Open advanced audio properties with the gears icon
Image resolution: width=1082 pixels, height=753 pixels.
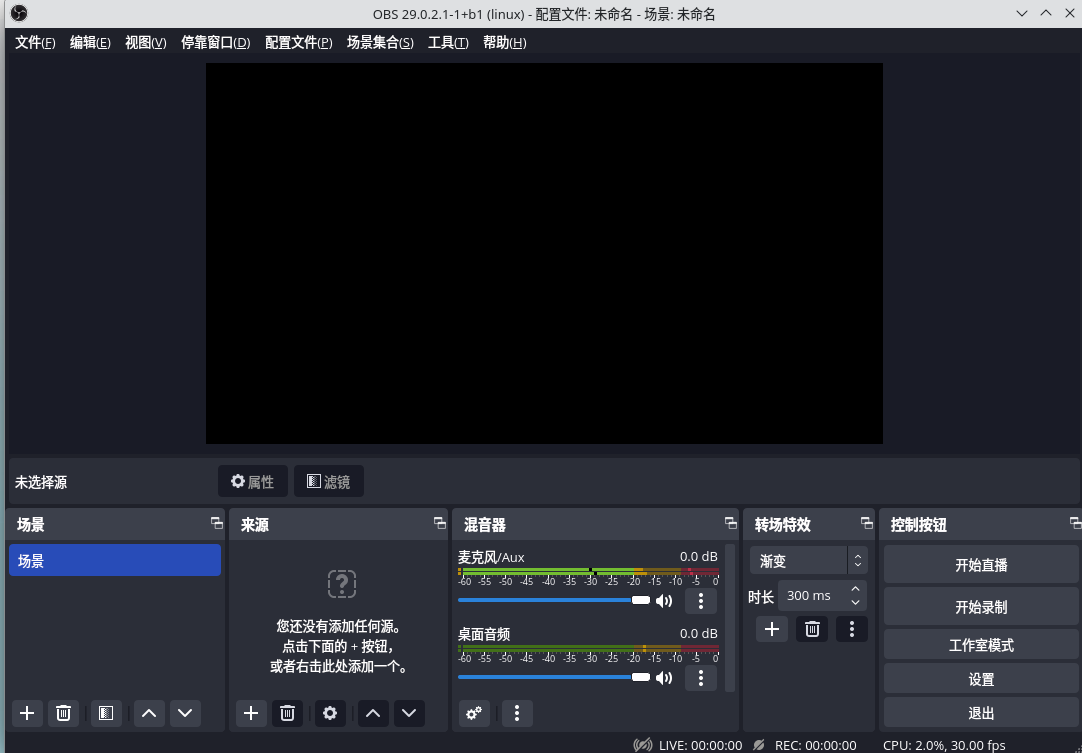(474, 713)
